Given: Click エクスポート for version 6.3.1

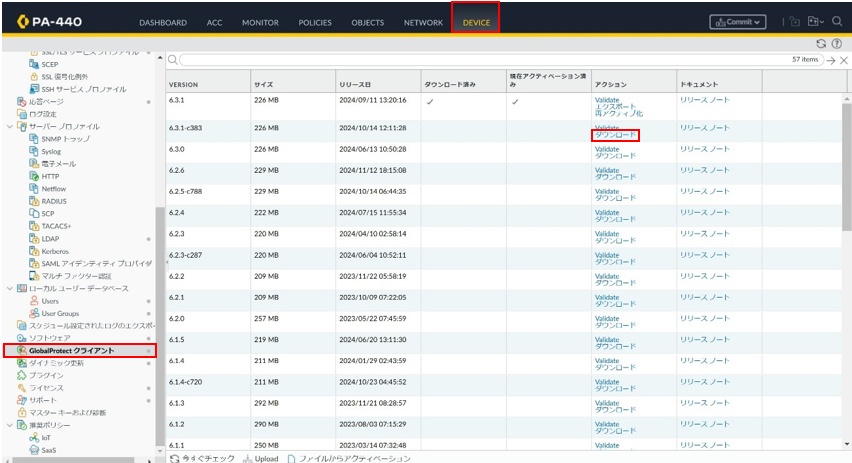Looking at the screenshot, I should pyautogui.click(x=615, y=107).
